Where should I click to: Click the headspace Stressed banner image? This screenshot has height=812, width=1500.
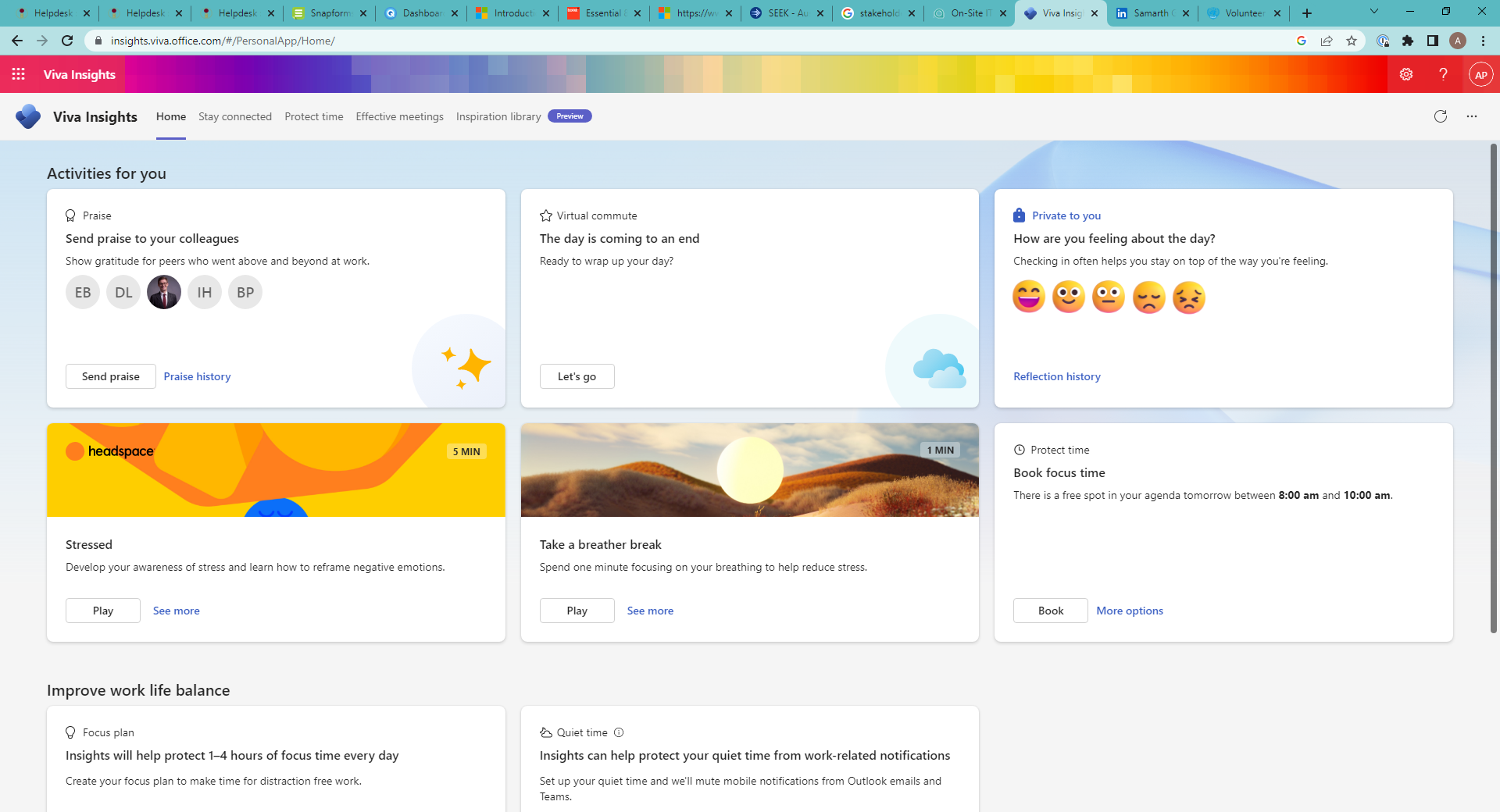(276, 470)
